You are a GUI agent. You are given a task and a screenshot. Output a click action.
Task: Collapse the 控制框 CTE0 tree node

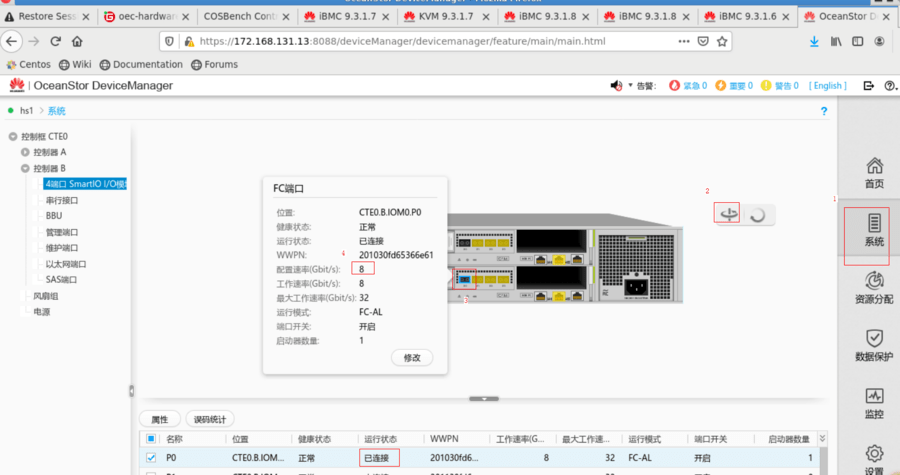tap(13, 136)
